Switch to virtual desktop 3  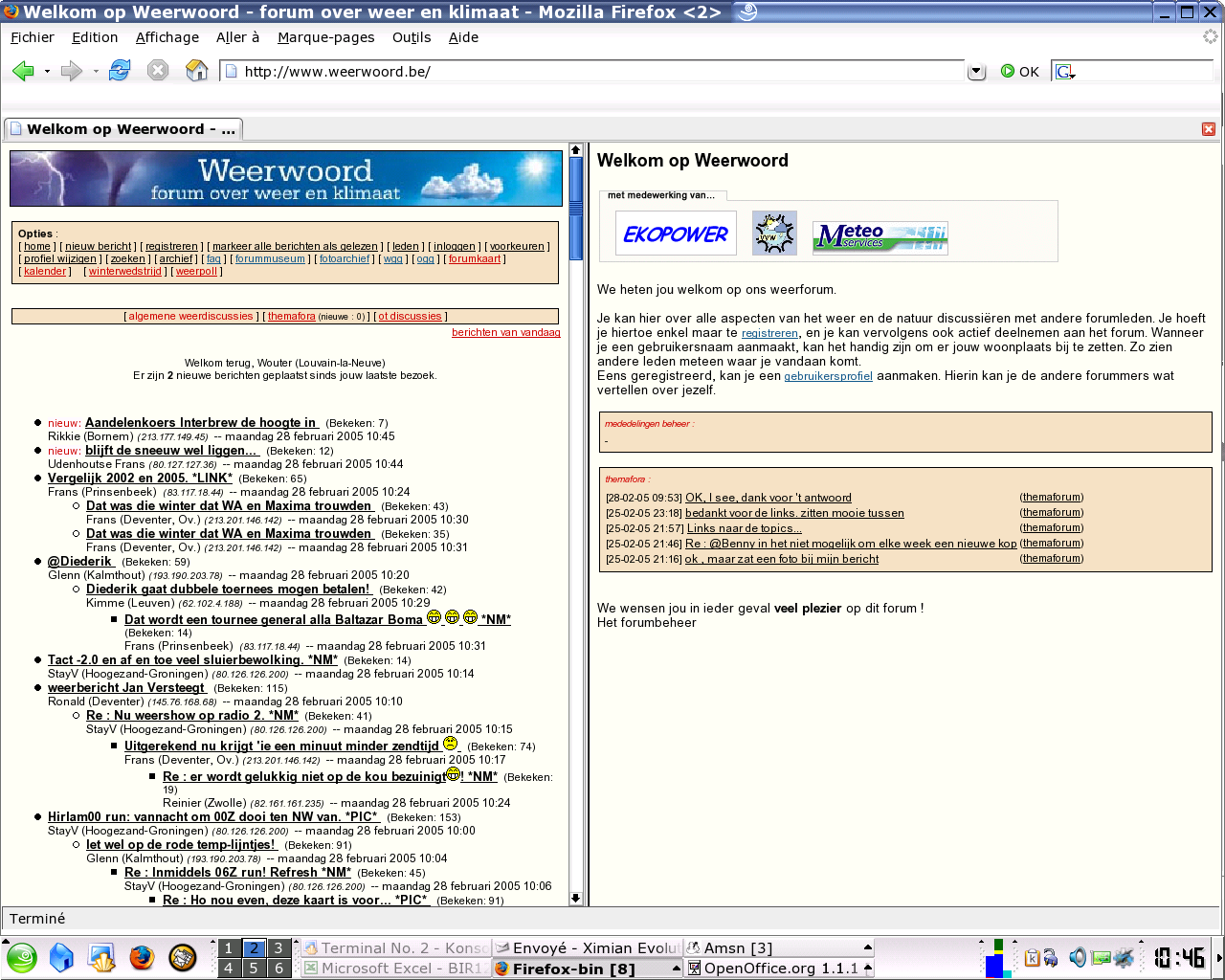pyautogui.click(x=278, y=948)
